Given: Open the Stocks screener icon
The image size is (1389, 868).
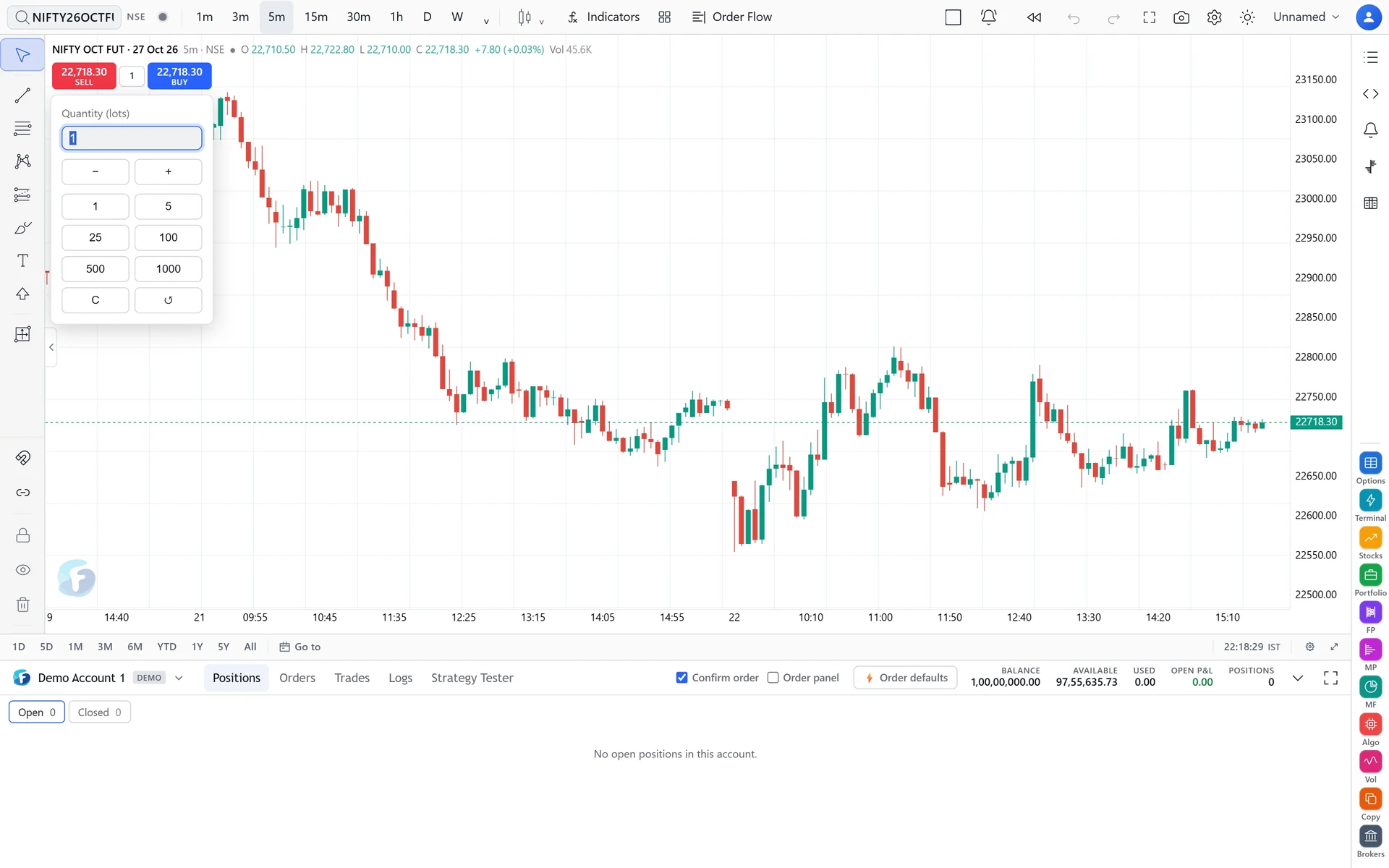Looking at the screenshot, I should [x=1370, y=537].
